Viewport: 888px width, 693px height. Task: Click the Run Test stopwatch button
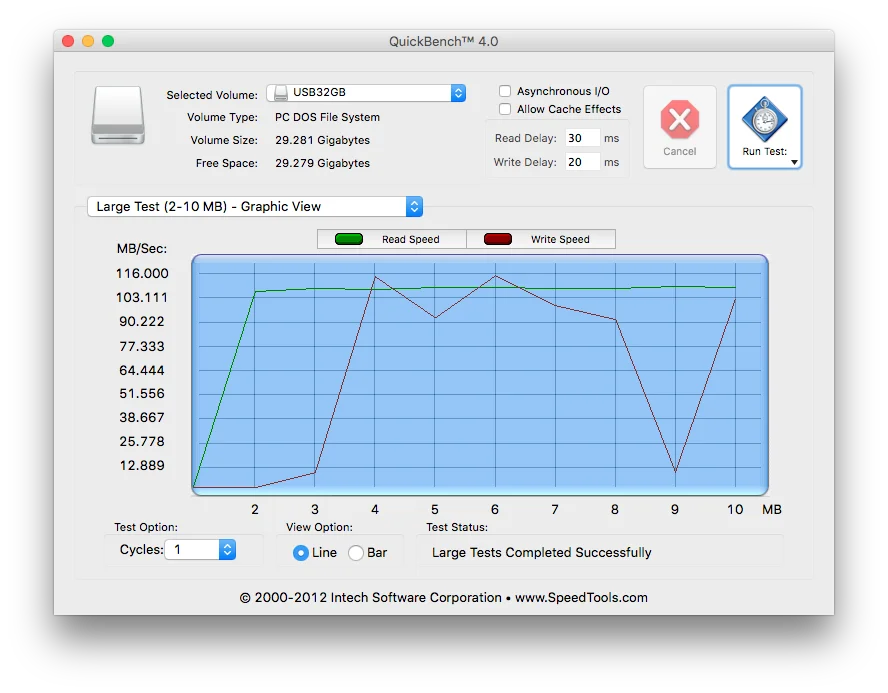tap(764, 126)
